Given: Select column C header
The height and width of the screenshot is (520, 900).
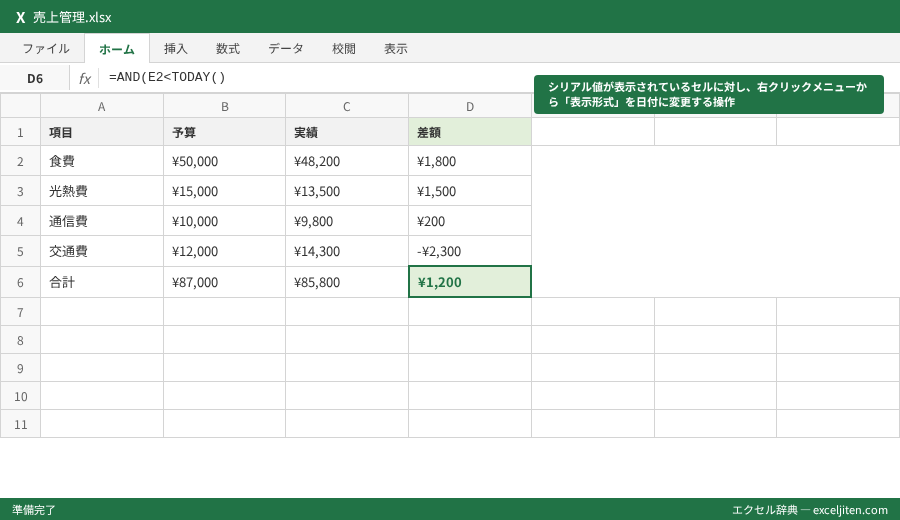Looking at the screenshot, I should 347,106.
